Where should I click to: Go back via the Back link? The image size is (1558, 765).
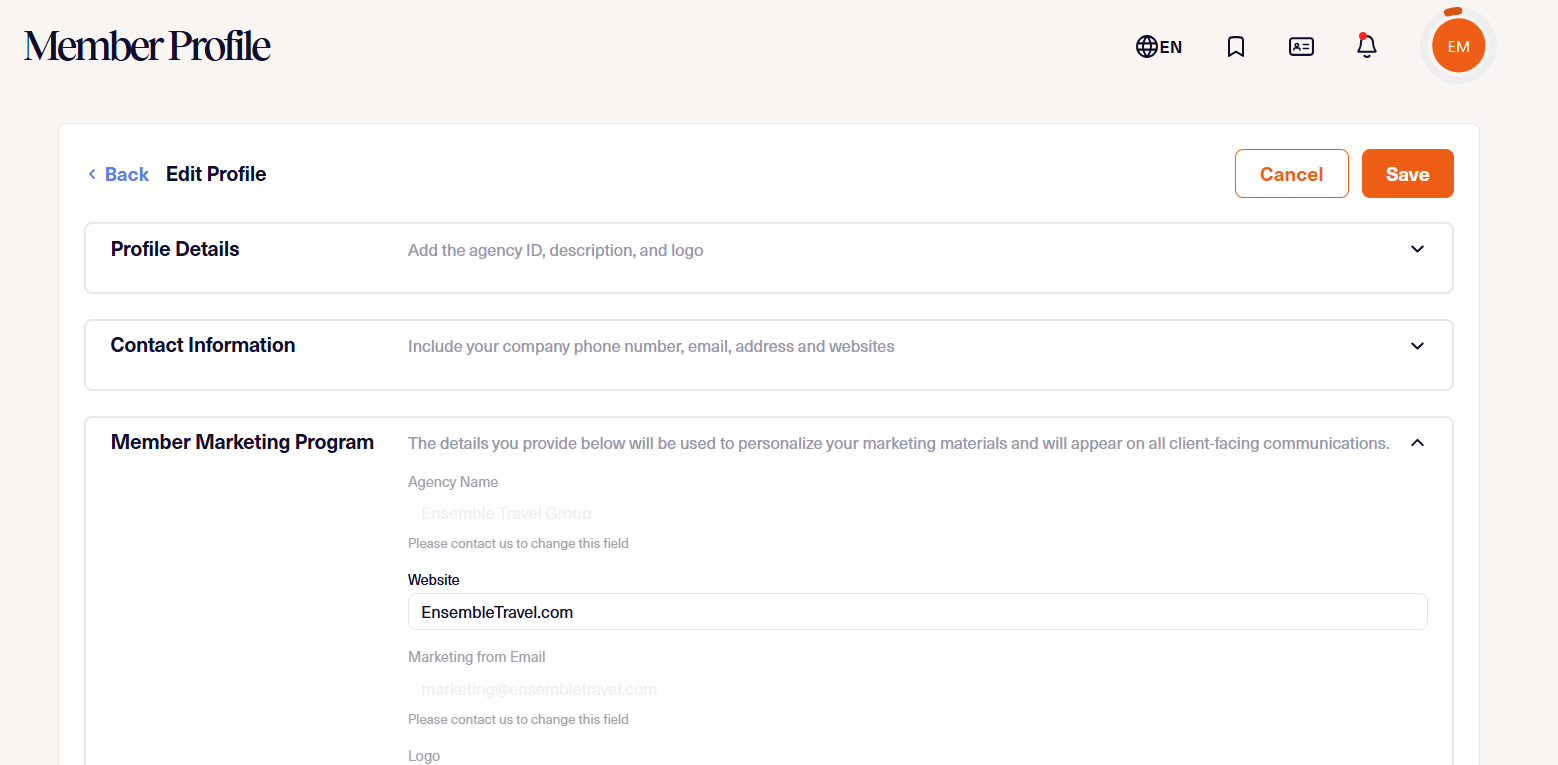tap(127, 174)
